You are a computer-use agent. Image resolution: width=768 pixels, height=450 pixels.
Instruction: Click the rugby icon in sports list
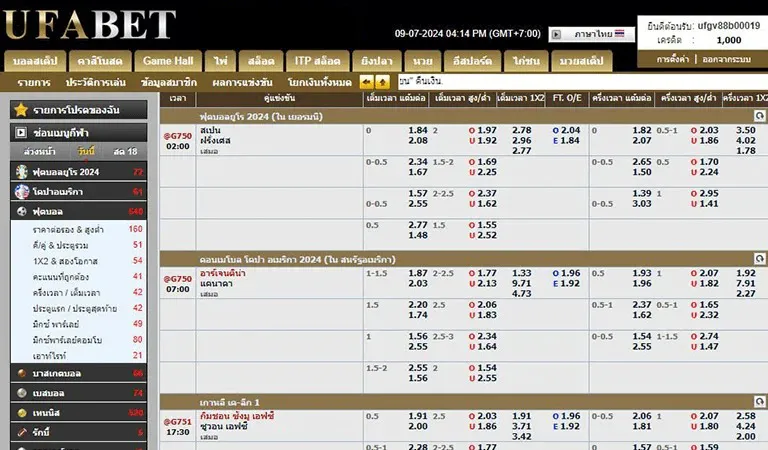21,432
